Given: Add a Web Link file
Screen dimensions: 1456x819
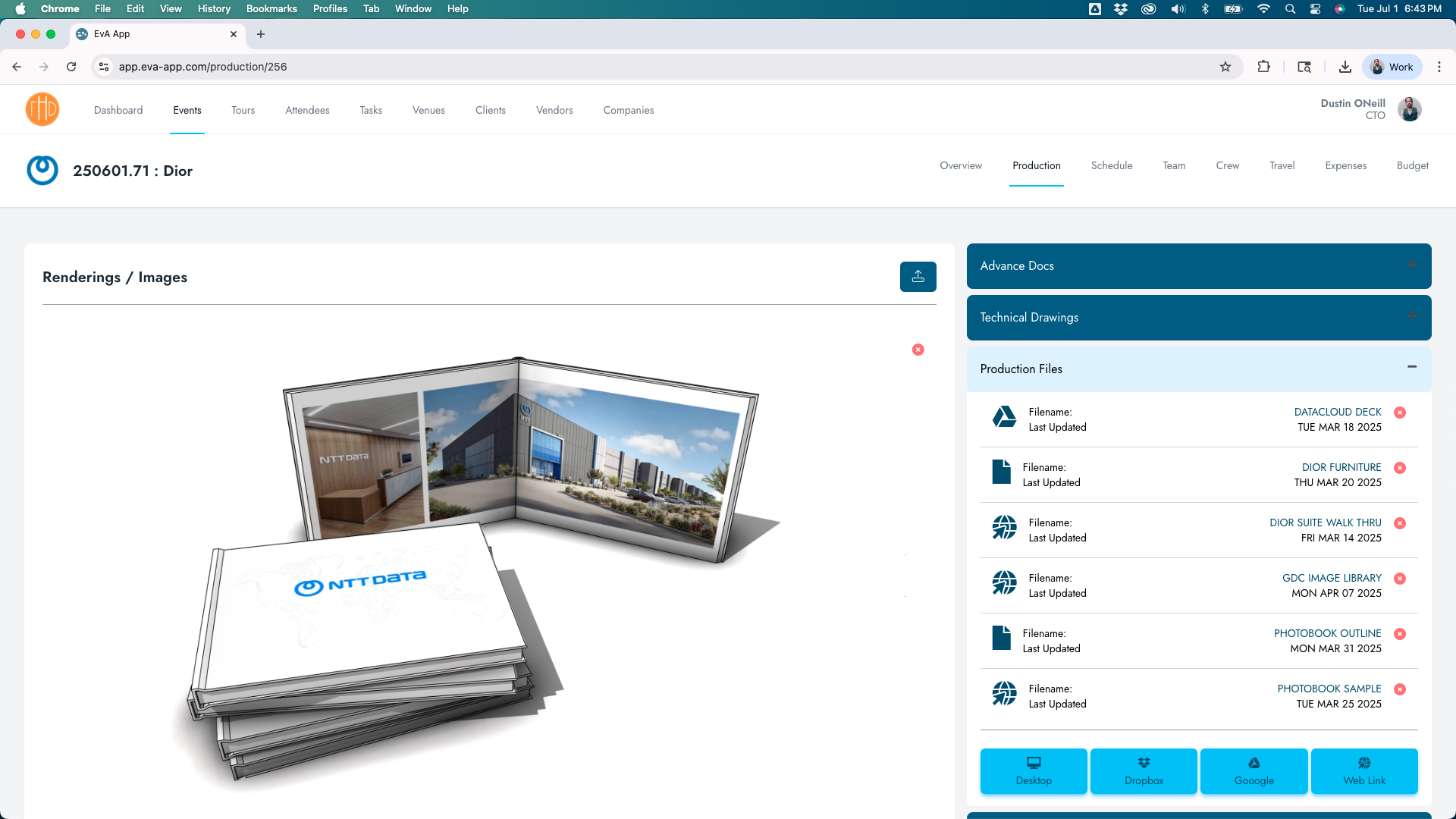Looking at the screenshot, I should coord(1363,771).
